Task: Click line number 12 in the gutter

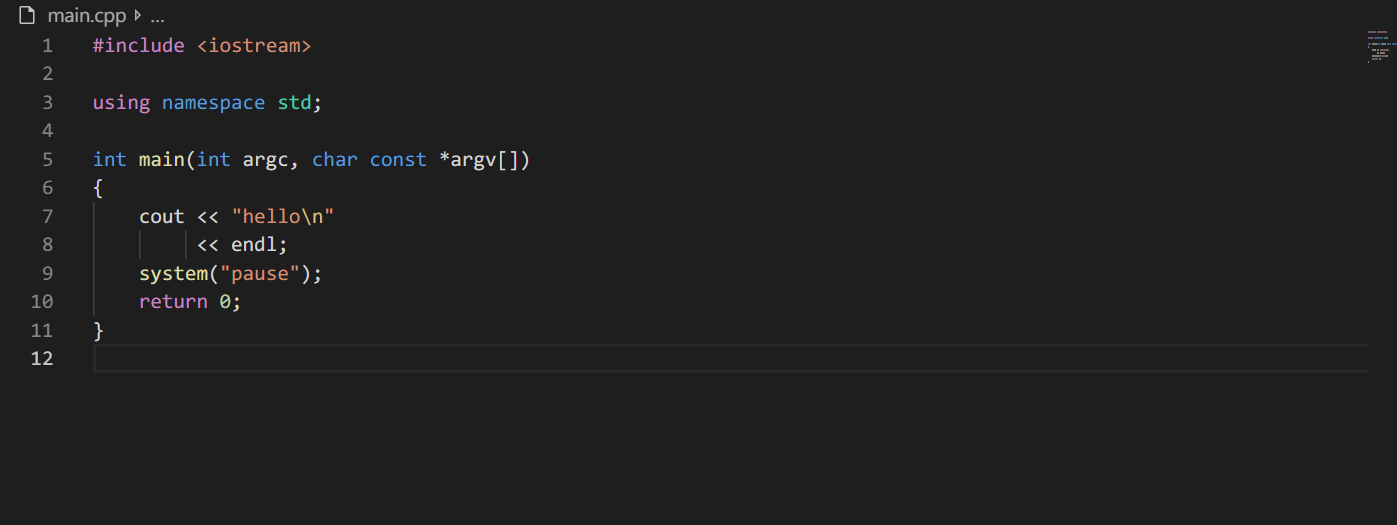Action: (x=42, y=359)
